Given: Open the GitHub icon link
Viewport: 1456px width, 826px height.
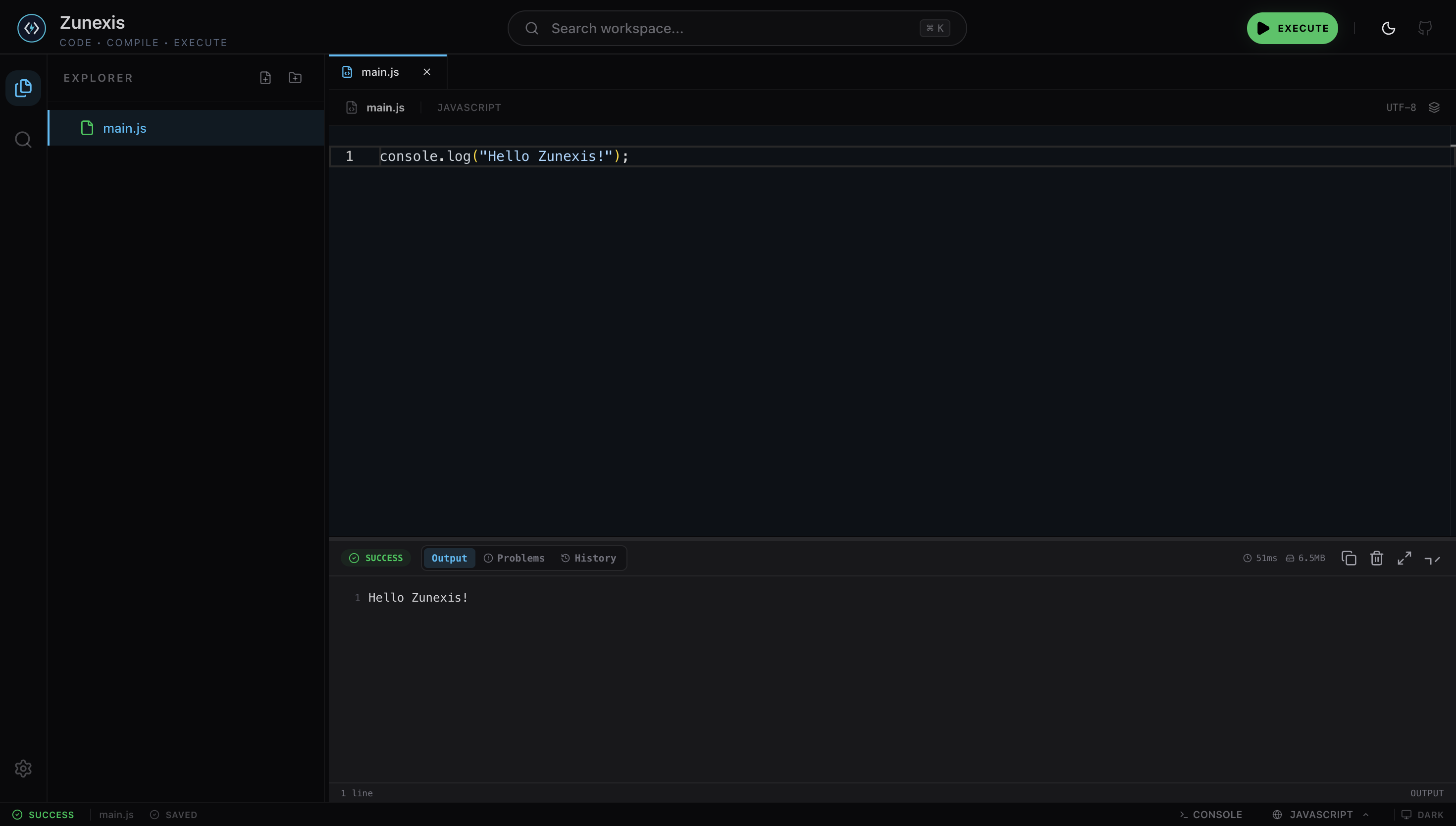Looking at the screenshot, I should click(x=1425, y=28).
